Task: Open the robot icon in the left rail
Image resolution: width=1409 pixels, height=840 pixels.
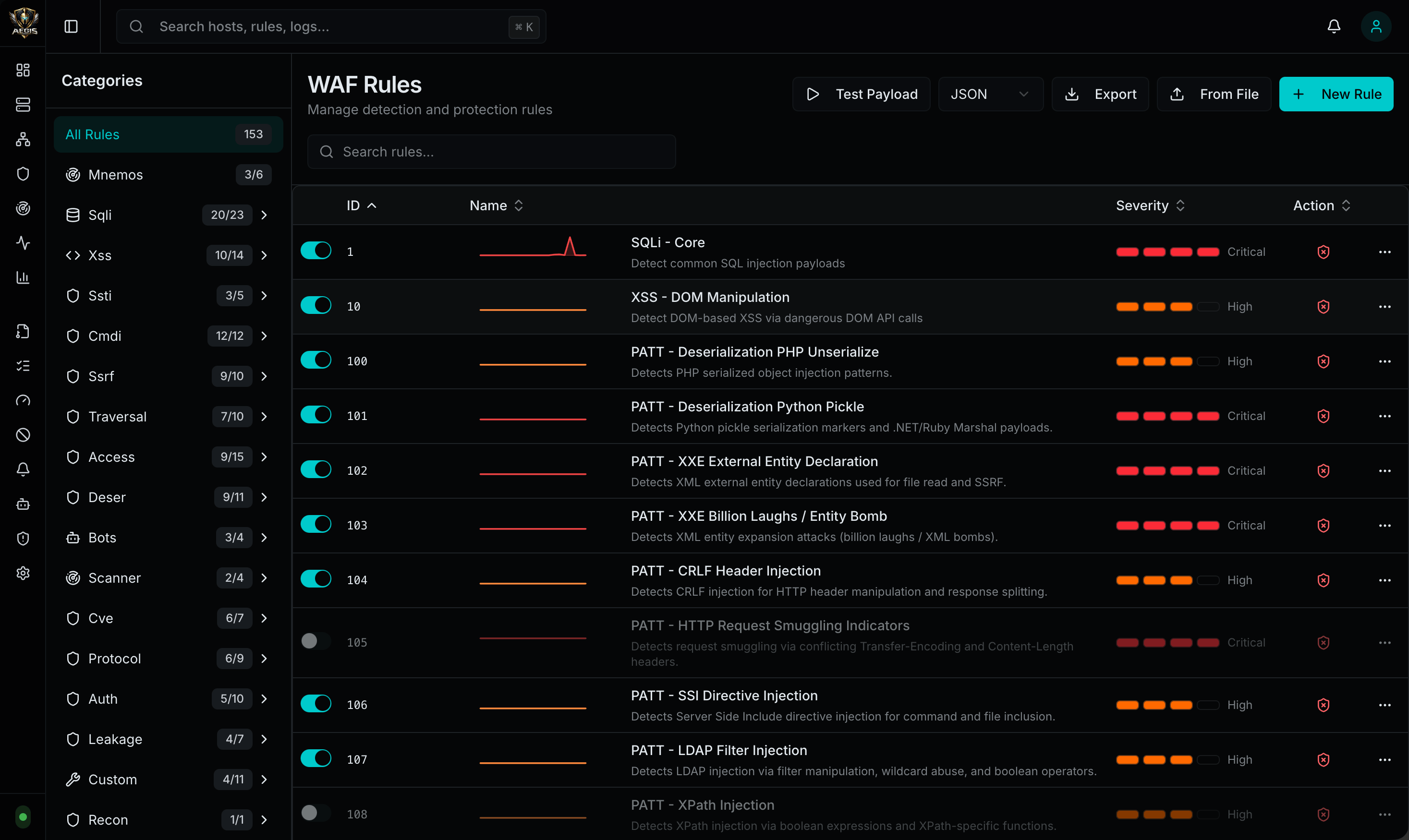Action: tap(23, 504)
